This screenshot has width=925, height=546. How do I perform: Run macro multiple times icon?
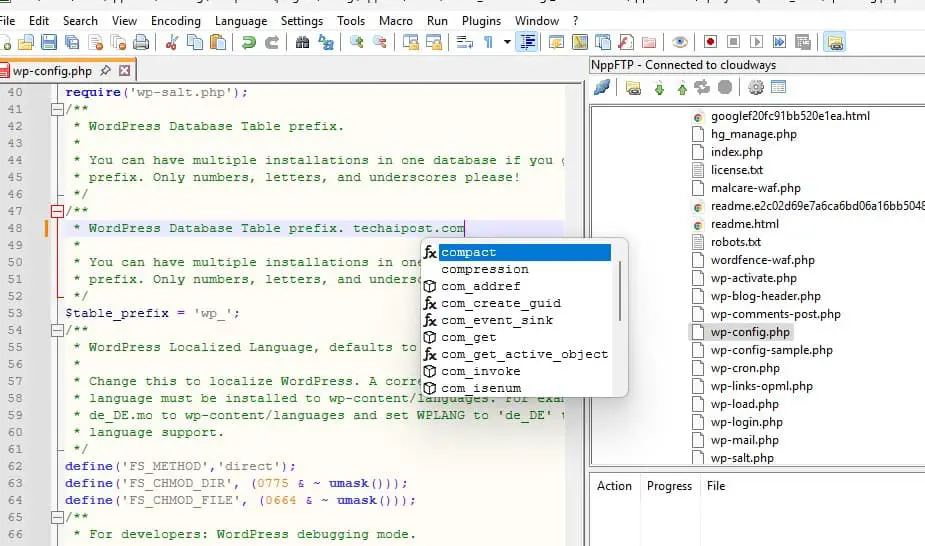[x=779, y=42]
